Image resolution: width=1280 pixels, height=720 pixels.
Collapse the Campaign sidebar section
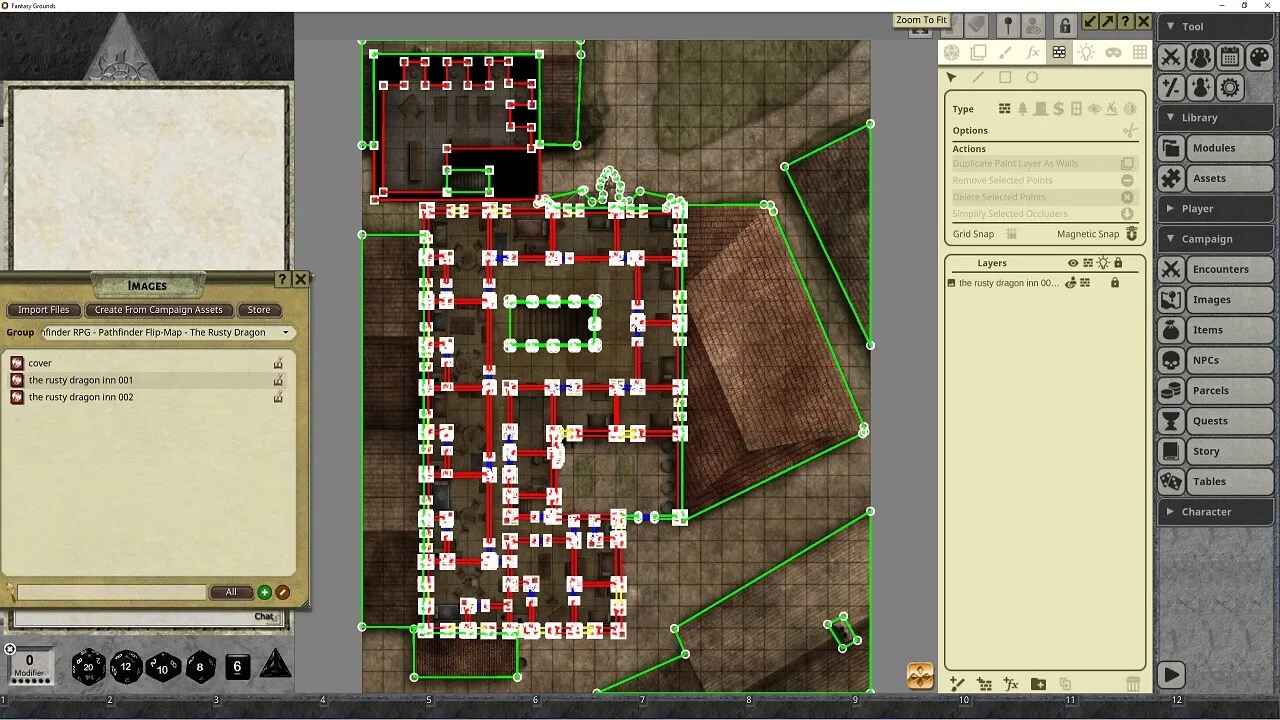(x=1216, y=238)
